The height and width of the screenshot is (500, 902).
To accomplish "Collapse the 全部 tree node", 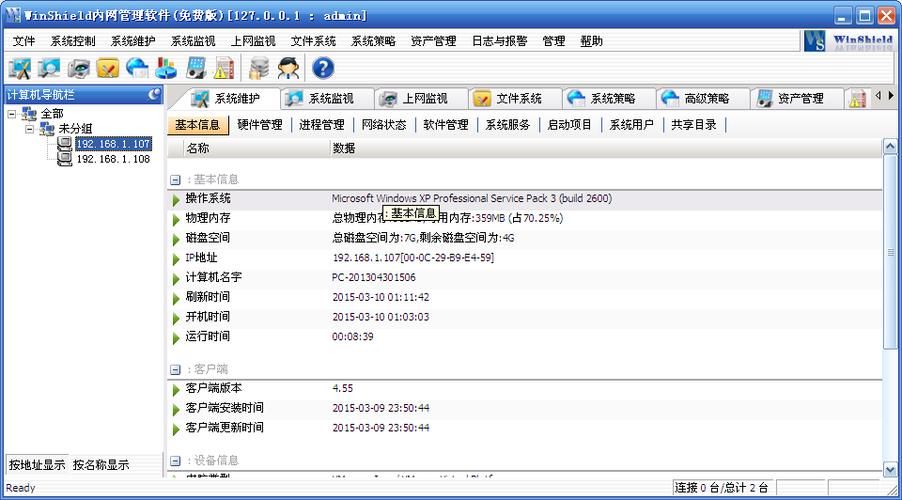I will coord(12,114).
